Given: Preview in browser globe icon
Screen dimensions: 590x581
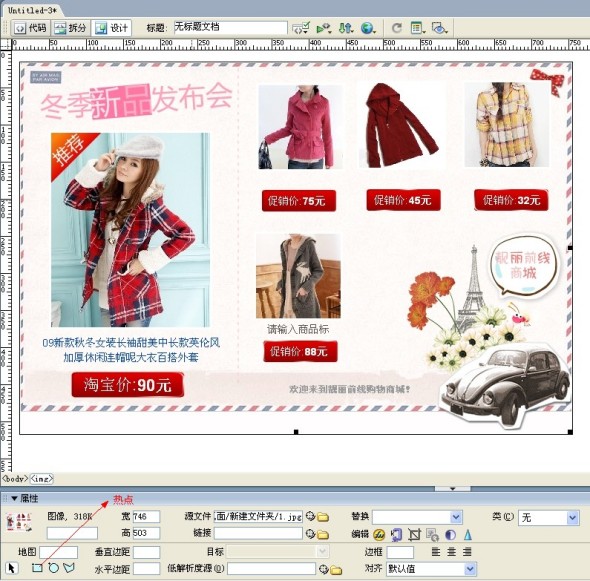Looking at the screenshot, I should 368,28.
